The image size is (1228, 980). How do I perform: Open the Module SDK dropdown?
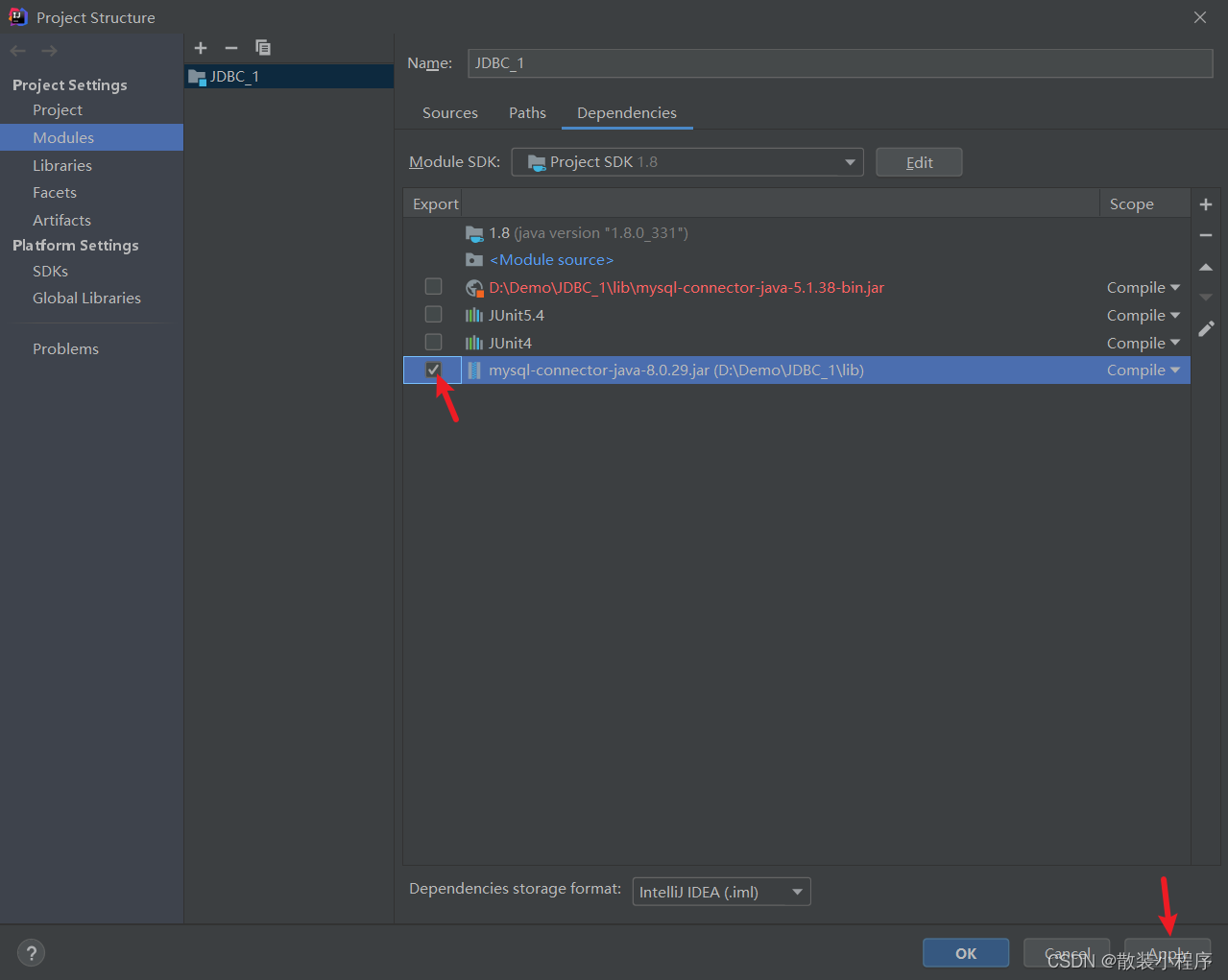pos(687,162)
